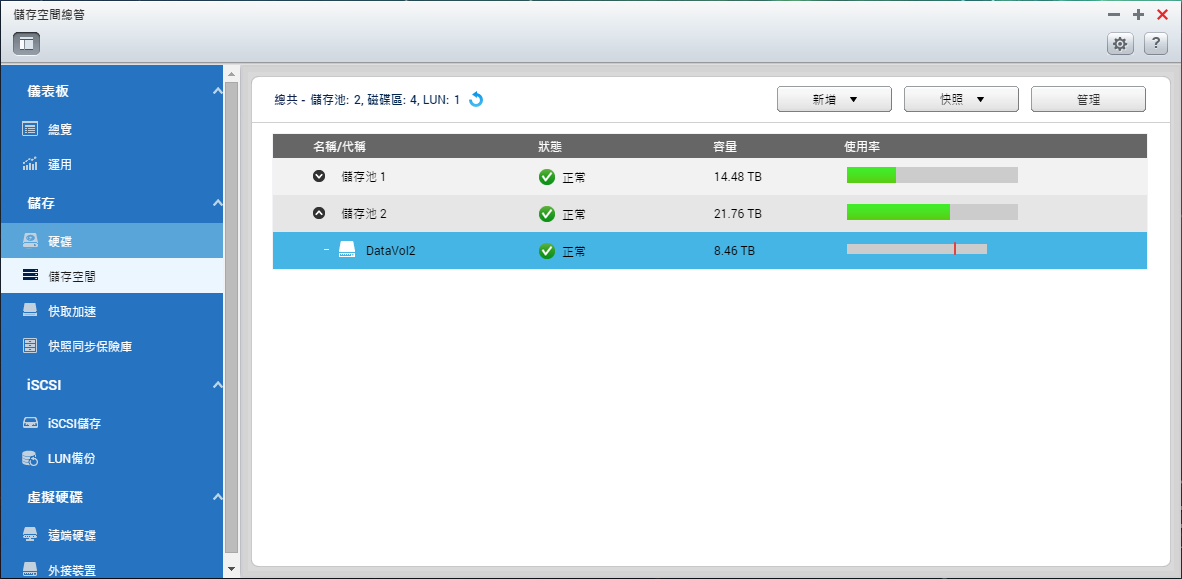Open settings gear in title bar

(1120, 43)
